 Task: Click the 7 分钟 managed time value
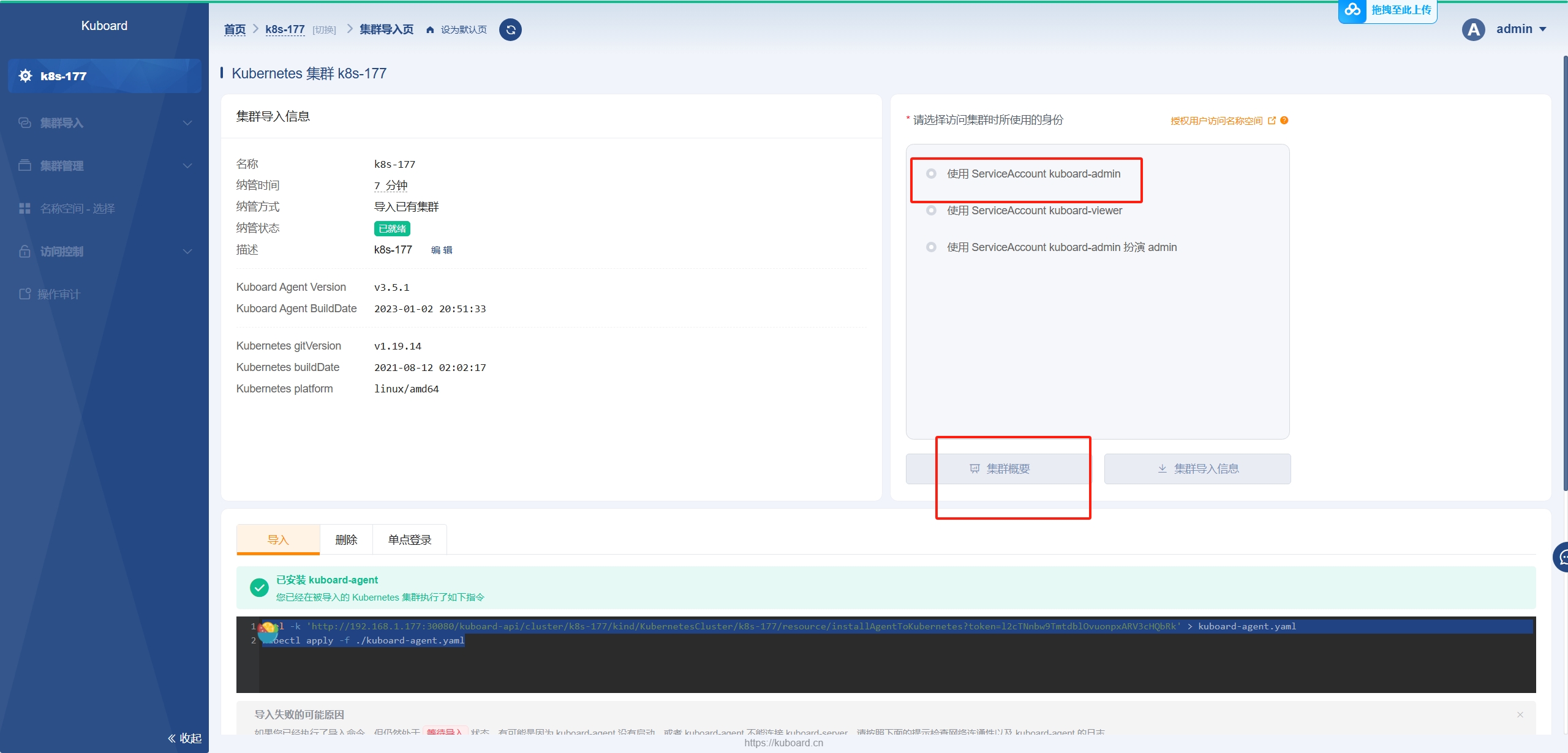[391, 185]
